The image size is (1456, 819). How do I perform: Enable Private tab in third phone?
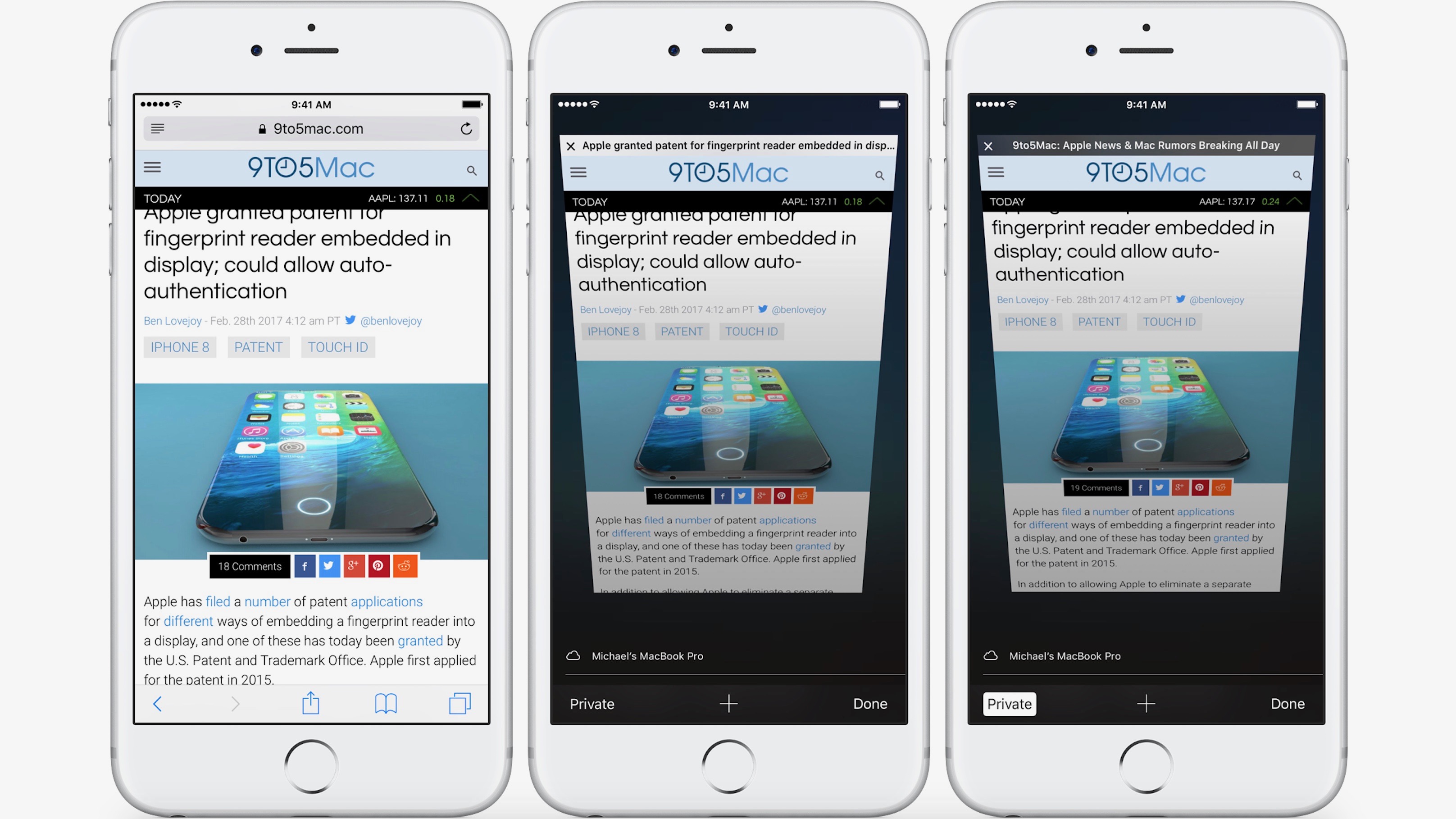coord(1009,704)
